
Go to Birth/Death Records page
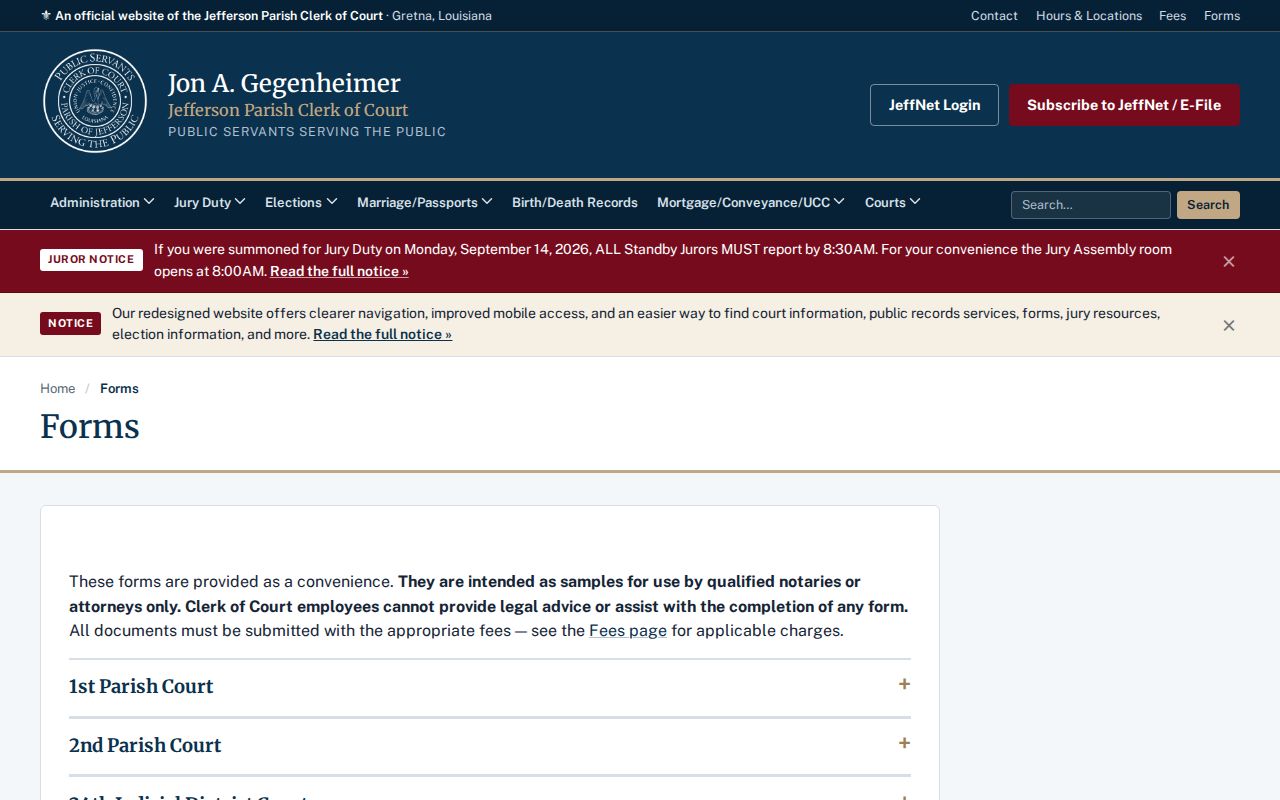pos(575,202)
